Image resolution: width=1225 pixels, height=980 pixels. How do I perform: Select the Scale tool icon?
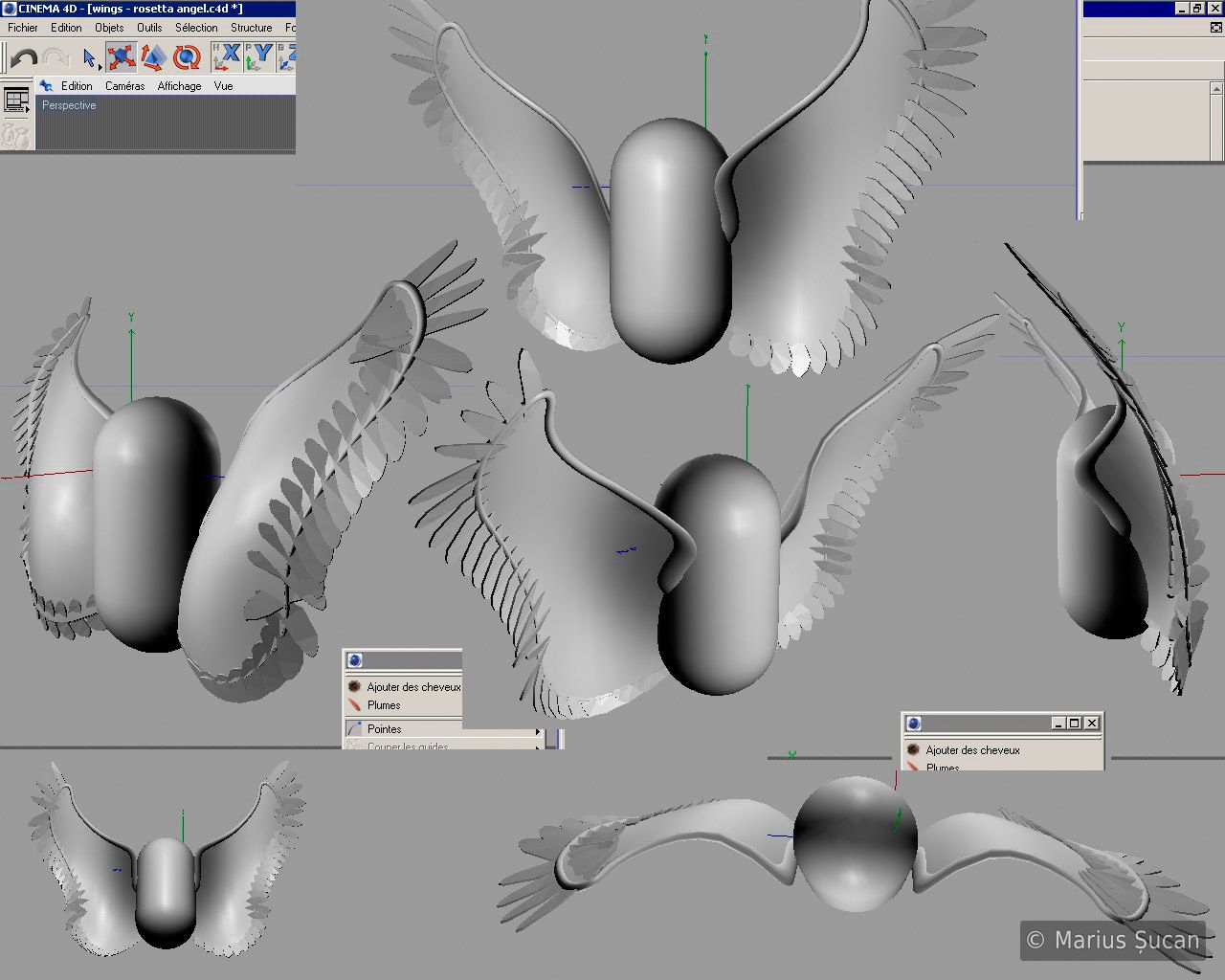[x=153, y=57]
